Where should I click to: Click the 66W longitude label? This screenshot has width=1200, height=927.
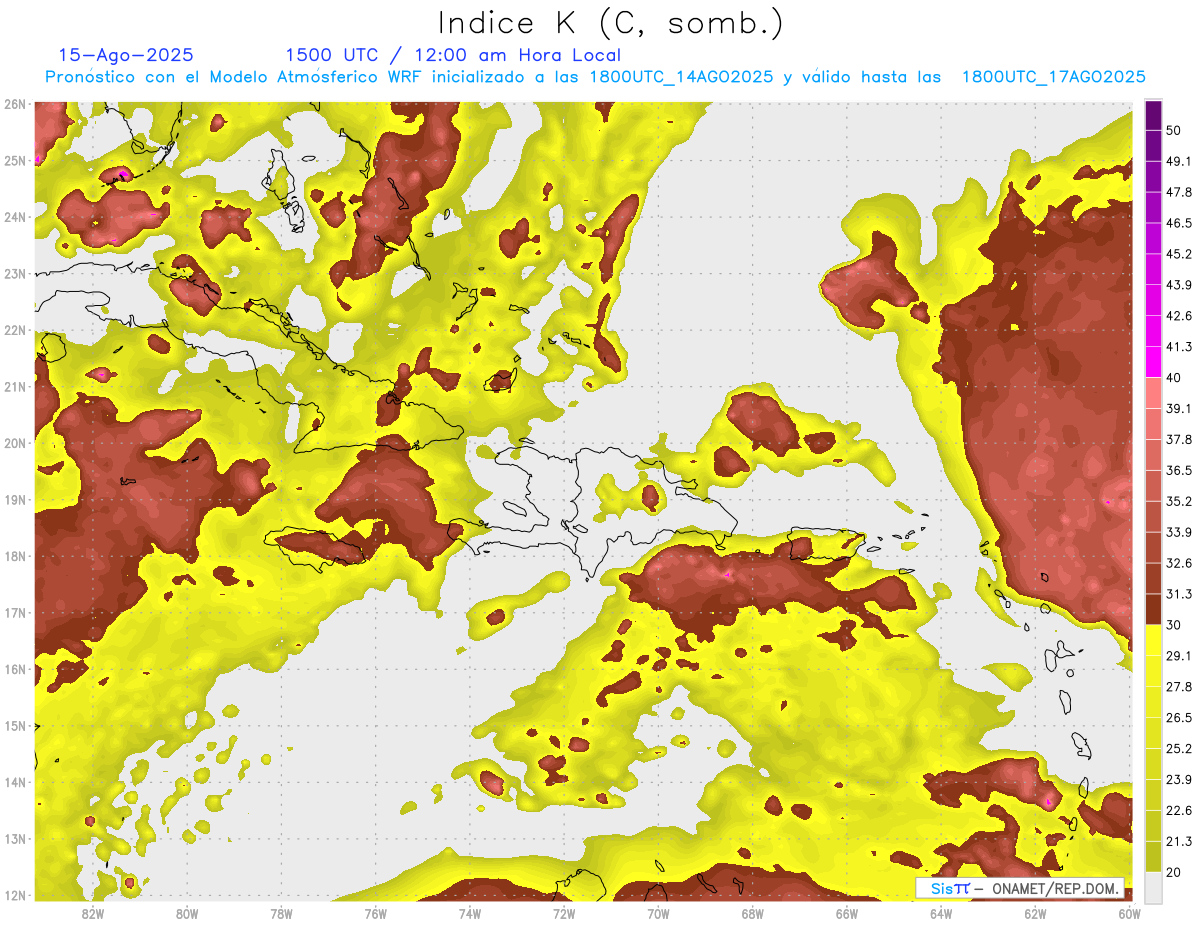[847, 913]
